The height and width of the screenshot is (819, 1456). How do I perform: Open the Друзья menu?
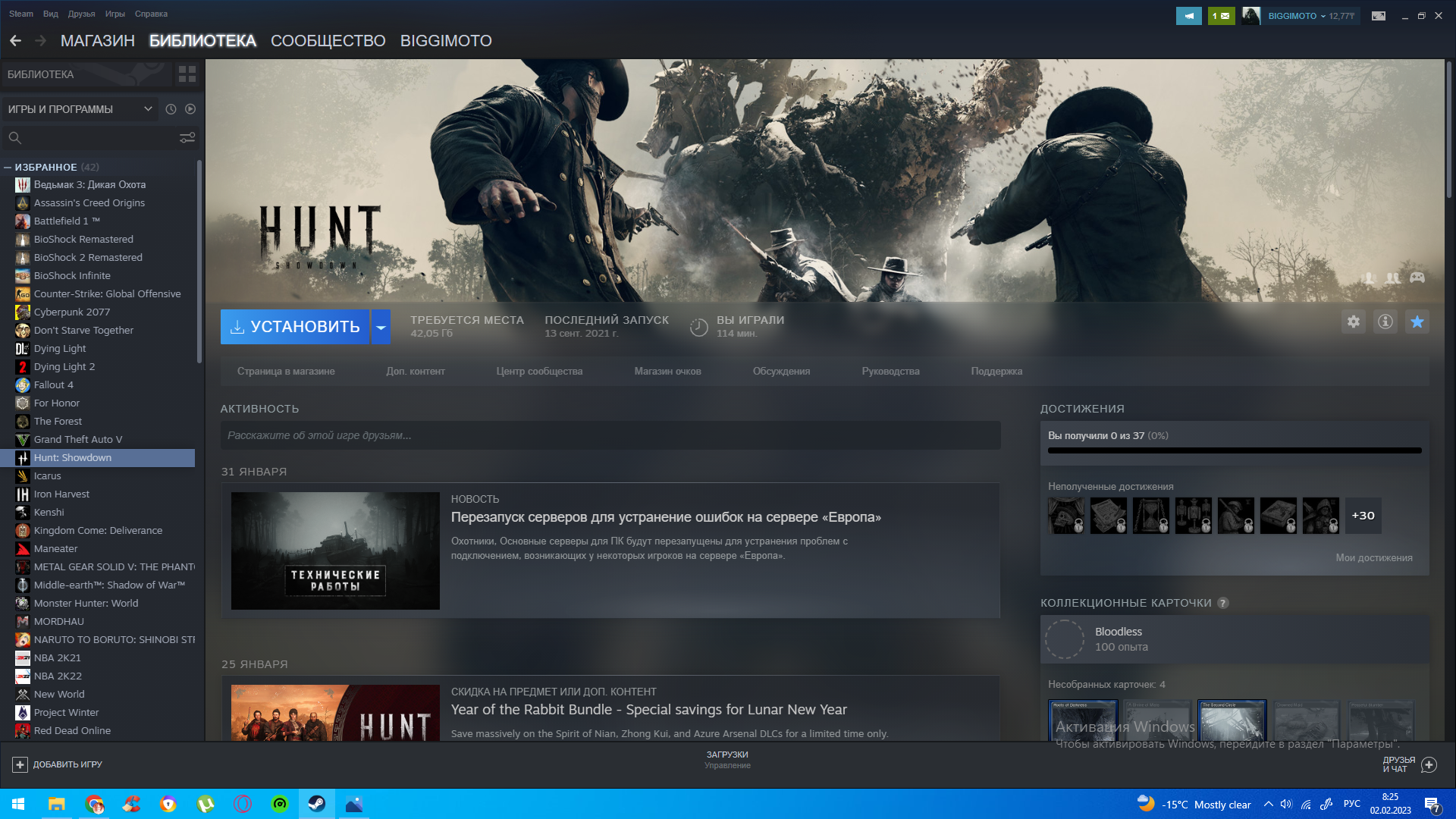tap(81, 14)
